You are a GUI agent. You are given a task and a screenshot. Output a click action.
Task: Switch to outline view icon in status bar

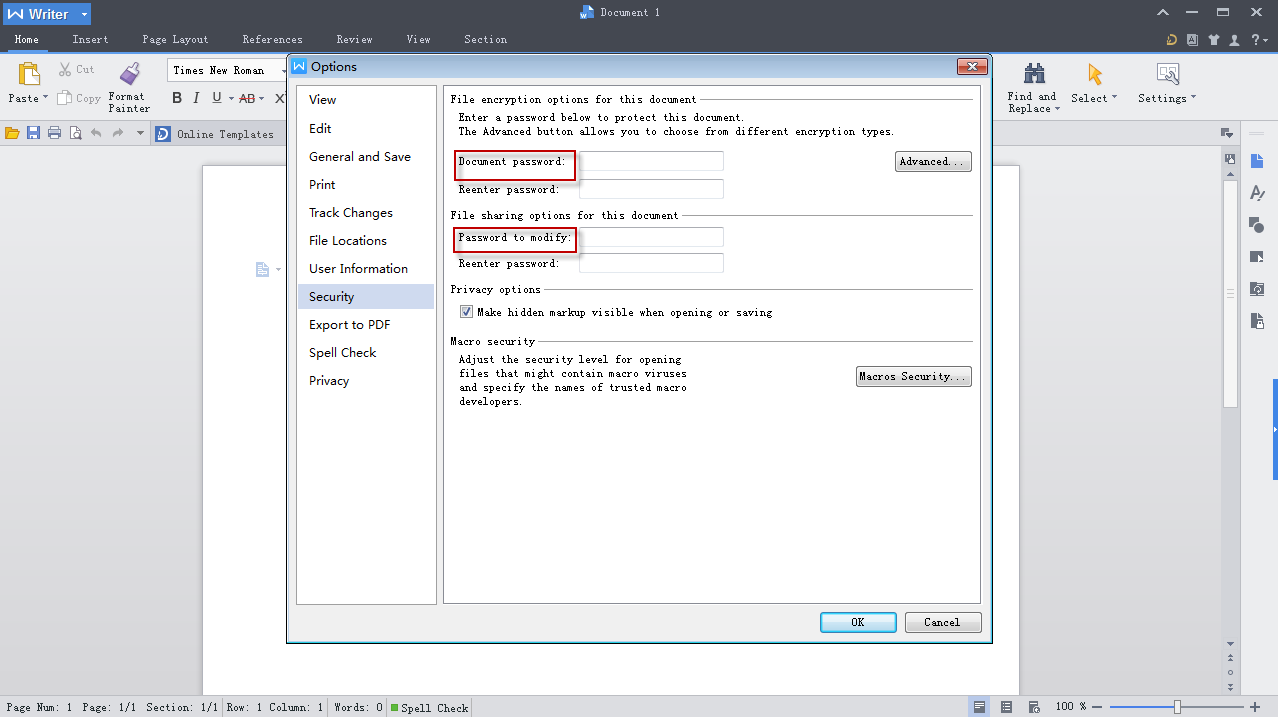1007,707
